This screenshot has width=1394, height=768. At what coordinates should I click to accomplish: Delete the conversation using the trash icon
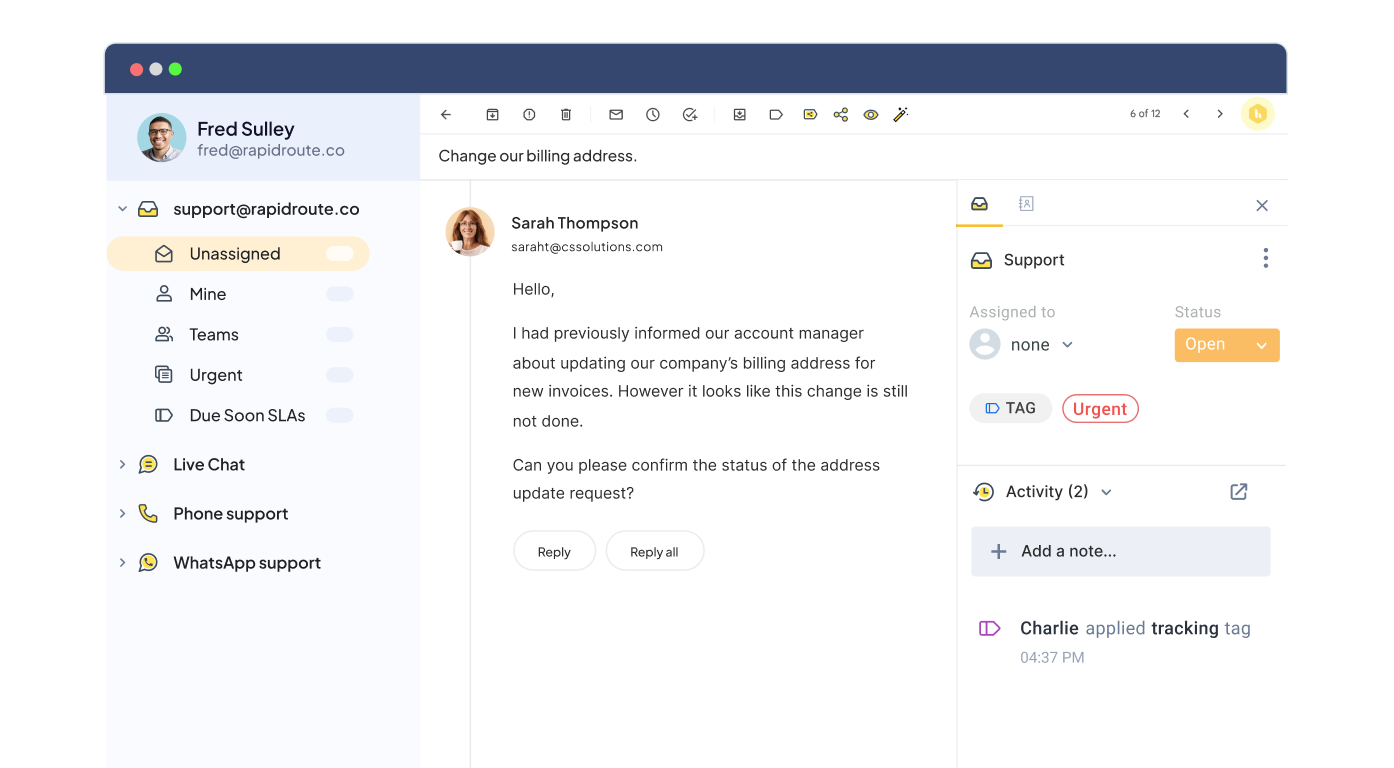[x=566, y=114]
